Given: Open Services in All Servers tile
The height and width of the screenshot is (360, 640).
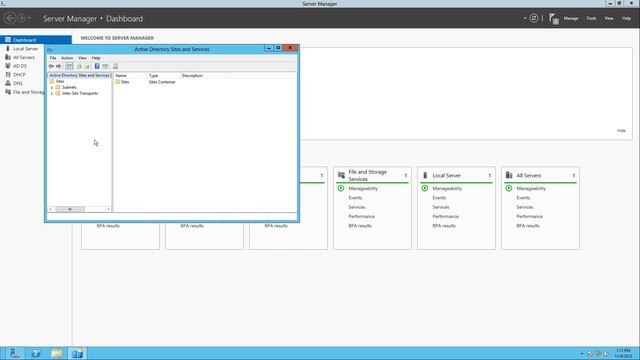Looking at the screenshot, I should pyautogui.click(x=525, y=207).
